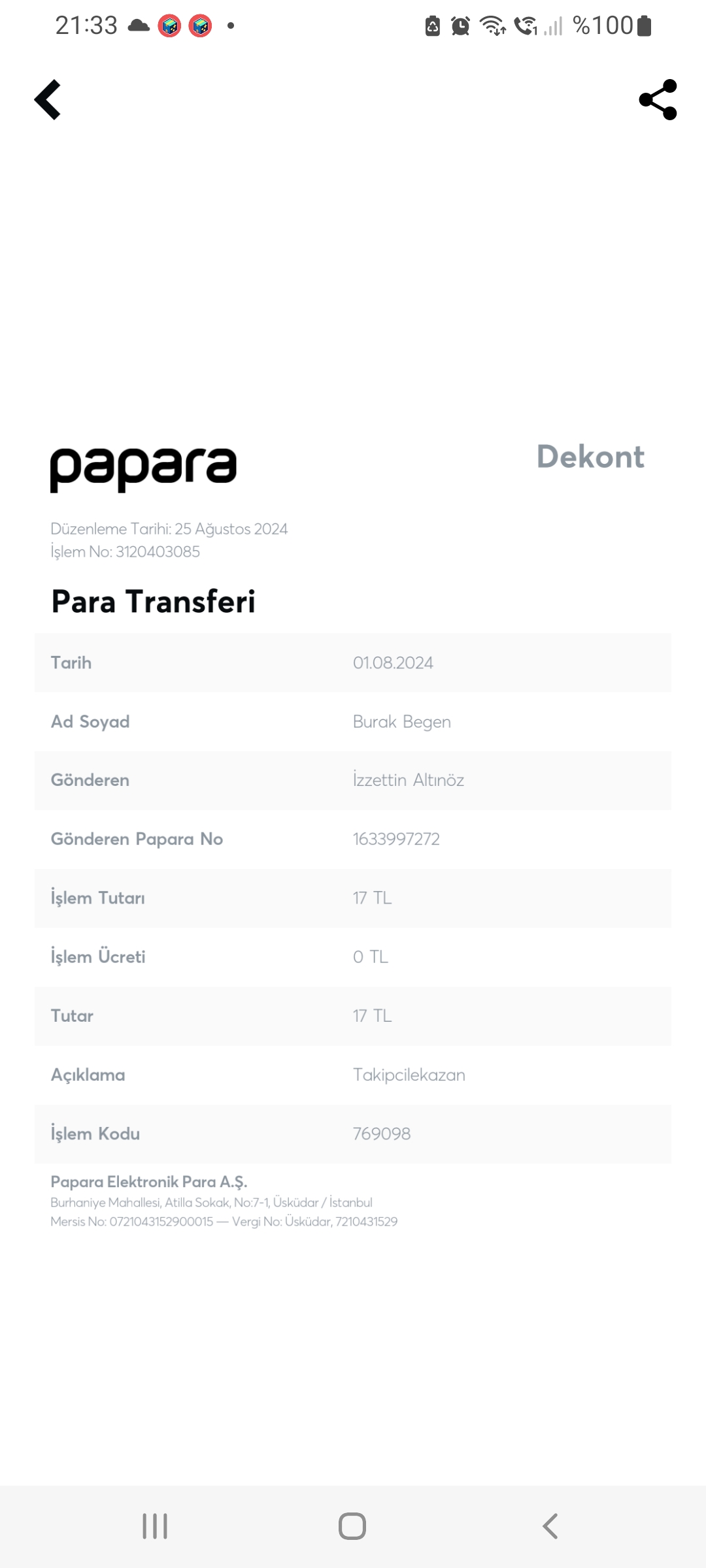Screen dimensions: 706x1568
Task: Tap the cloud icon in status bar
Action: [x=139, y=26]
